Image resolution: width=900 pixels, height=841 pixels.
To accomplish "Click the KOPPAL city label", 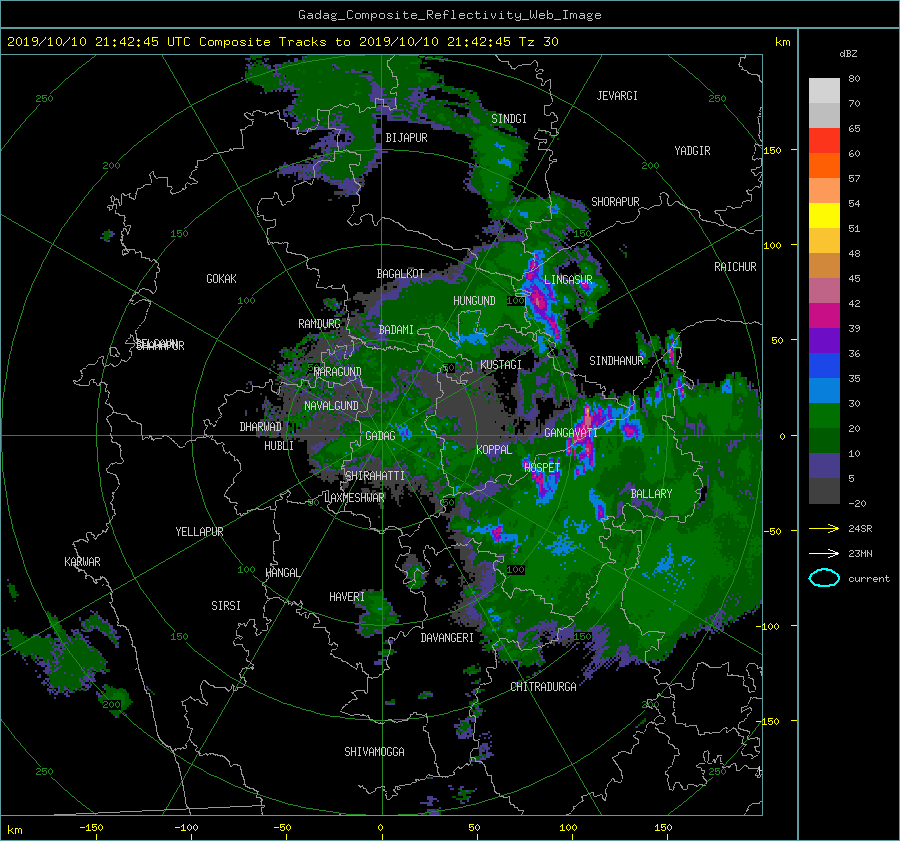I will pyautogui.click(x=494, y=450).
